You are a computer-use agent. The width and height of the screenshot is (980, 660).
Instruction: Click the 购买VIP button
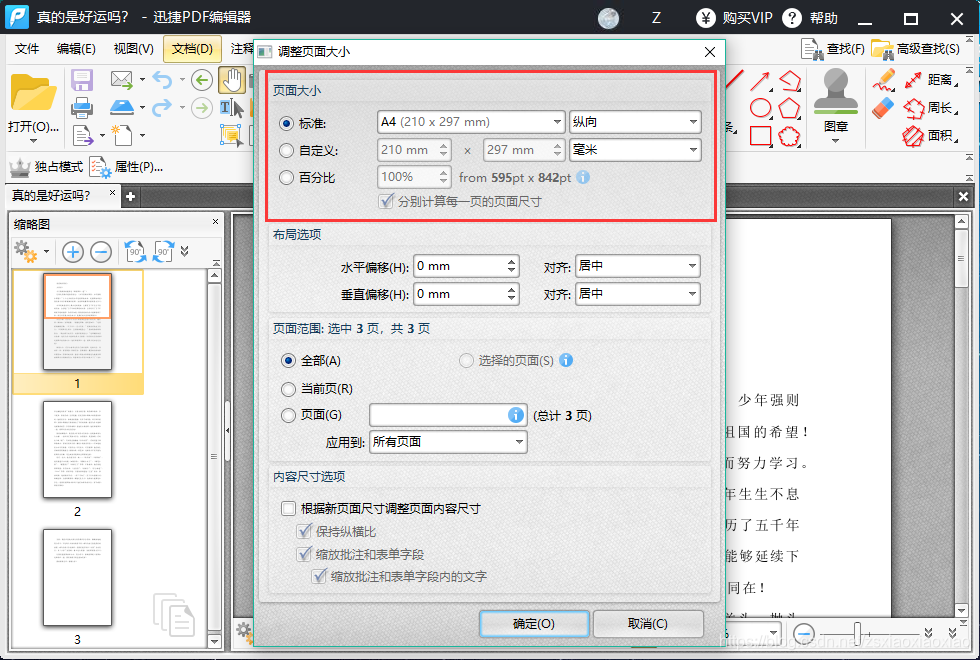tap(735, 18)
